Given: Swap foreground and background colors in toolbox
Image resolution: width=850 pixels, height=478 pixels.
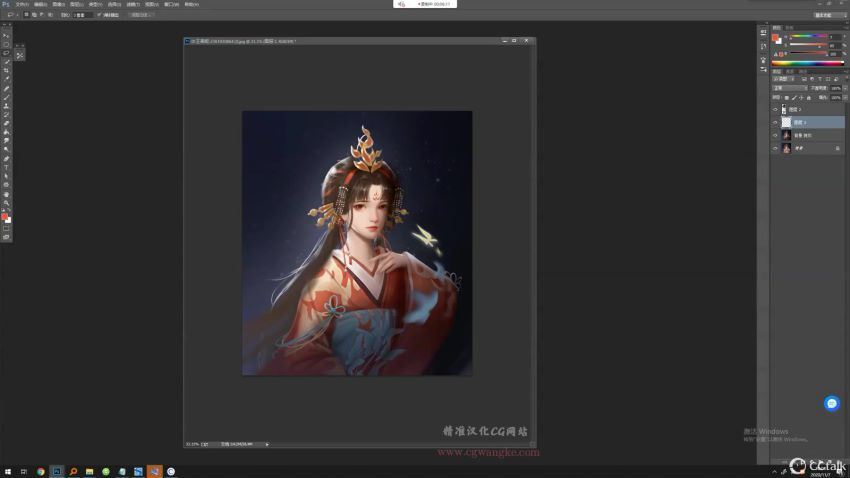Looking at the screenshot, I should (x=9, y=211).
